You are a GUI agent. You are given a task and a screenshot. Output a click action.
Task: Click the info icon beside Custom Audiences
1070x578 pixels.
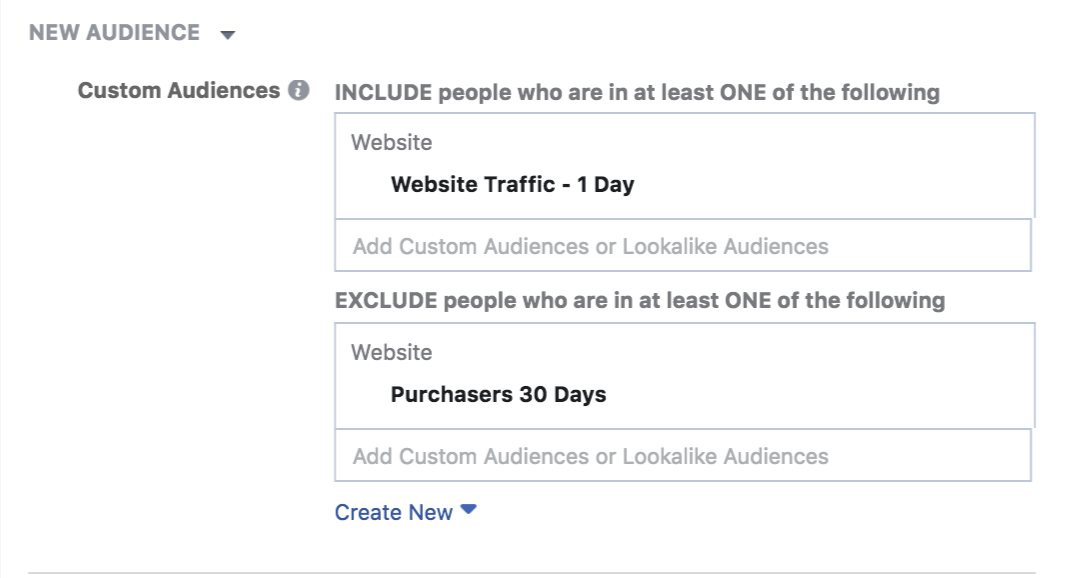point(298,90)
